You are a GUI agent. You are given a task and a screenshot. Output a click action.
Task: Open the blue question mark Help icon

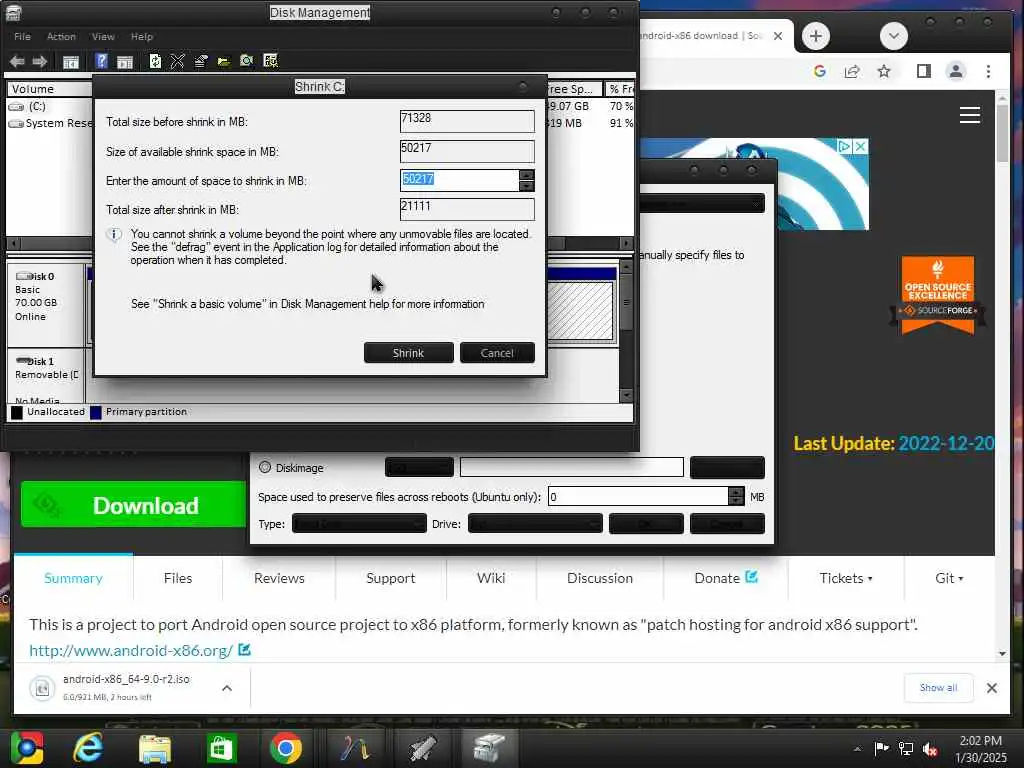(x=101, y=61)
